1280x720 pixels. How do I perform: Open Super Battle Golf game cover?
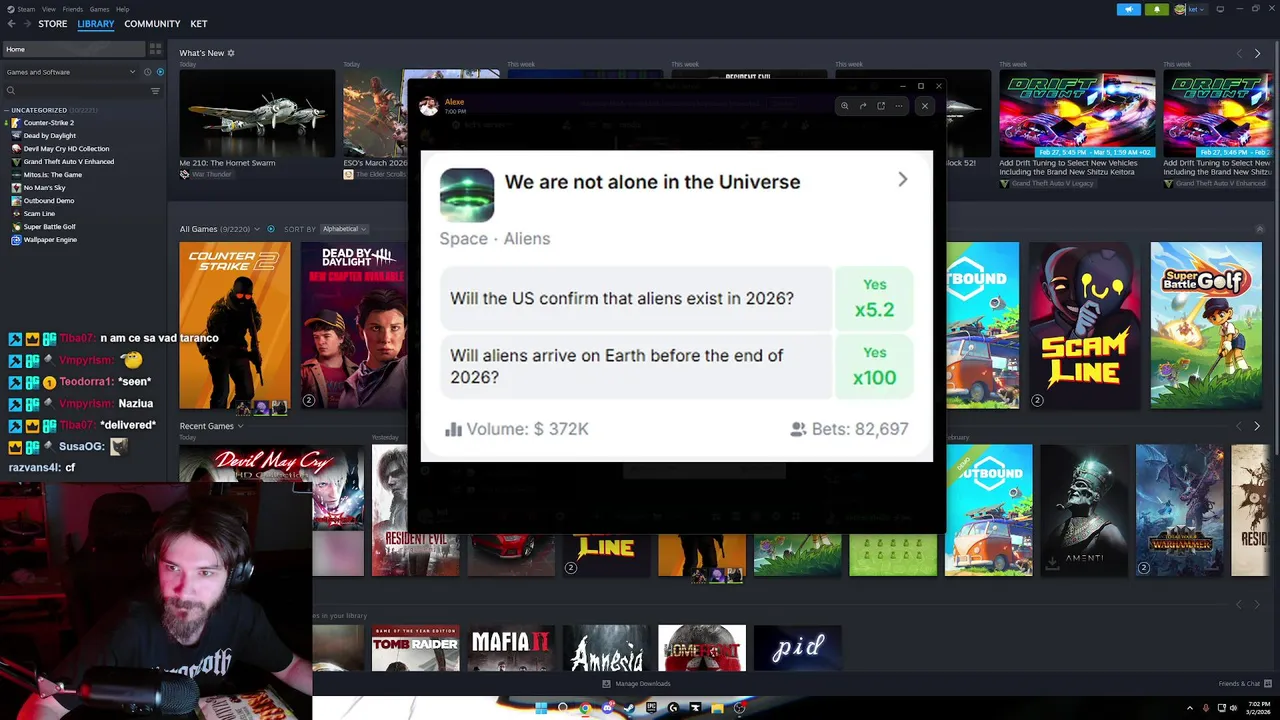tap(1206, 326)
